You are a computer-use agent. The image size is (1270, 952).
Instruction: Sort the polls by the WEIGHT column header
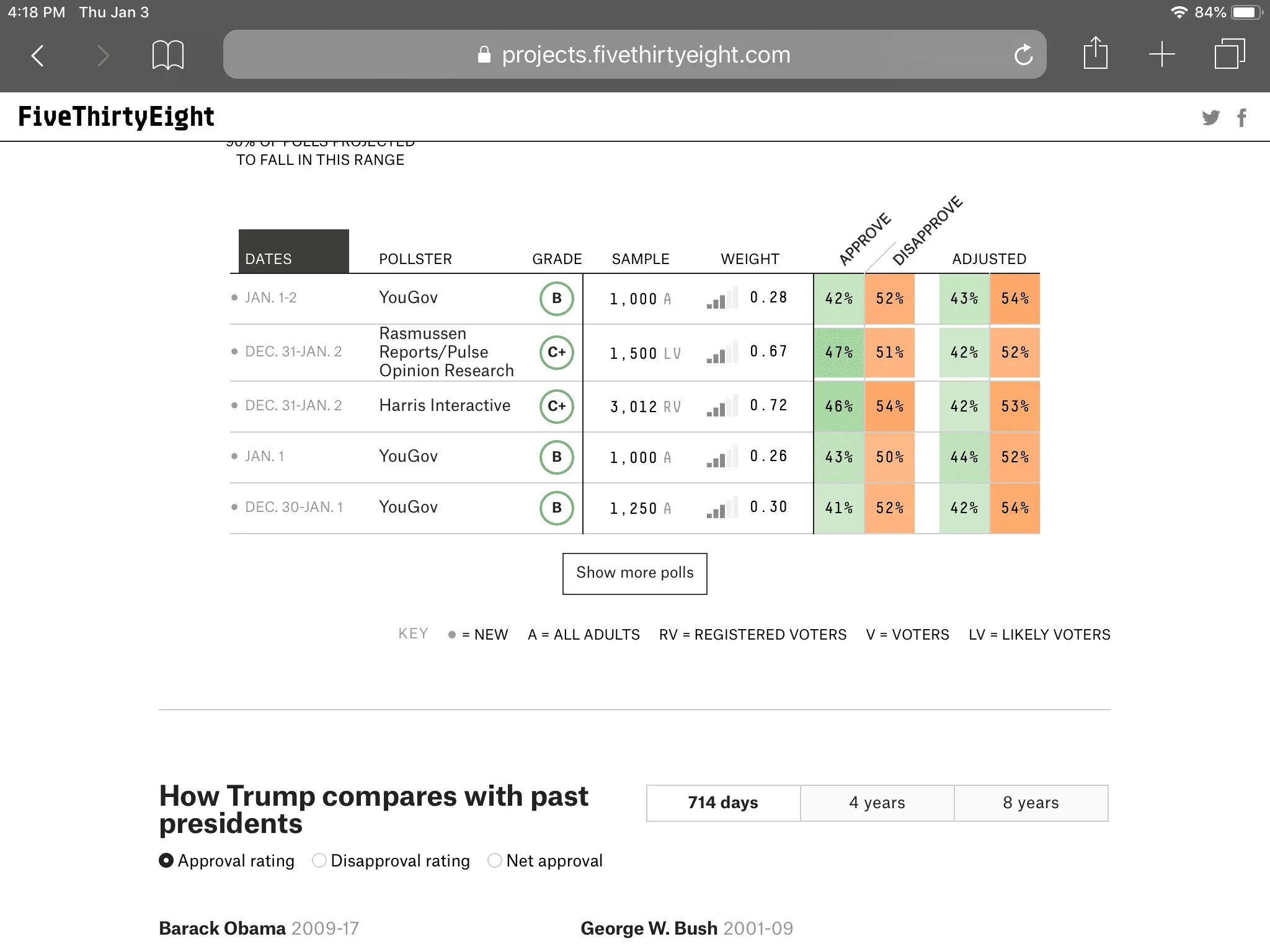click(750, 259)
